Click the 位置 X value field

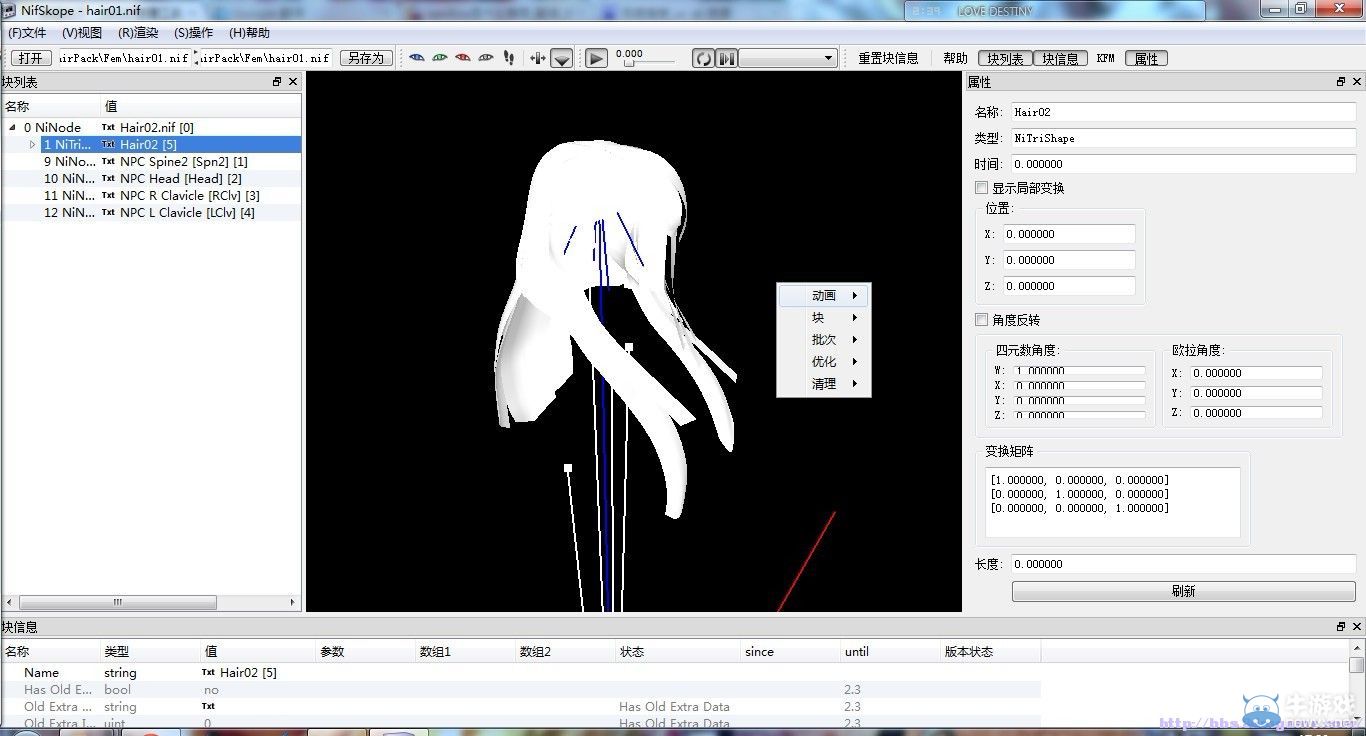coord(1069,234)
